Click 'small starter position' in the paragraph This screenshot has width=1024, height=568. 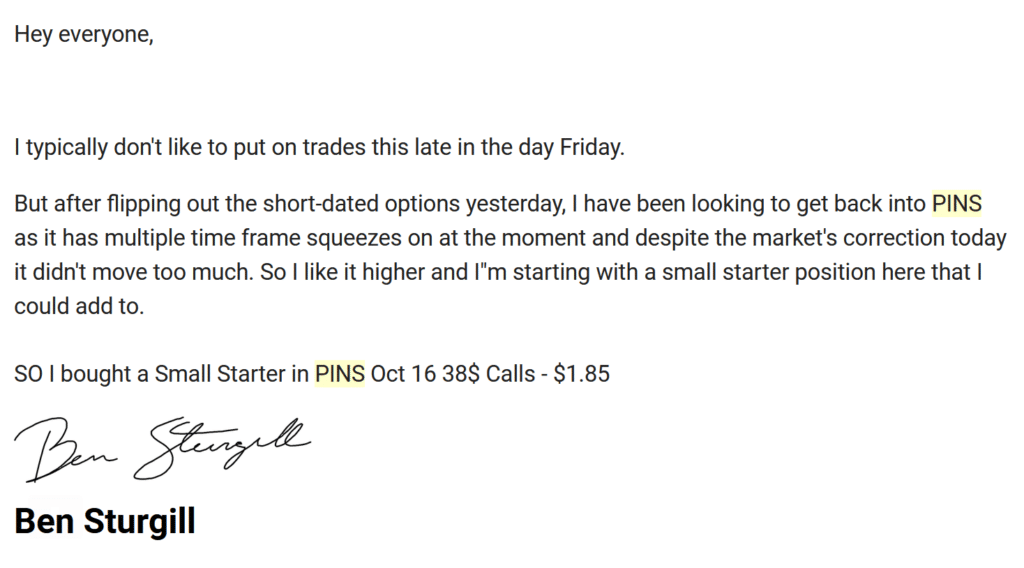click(x=769, y=272)
